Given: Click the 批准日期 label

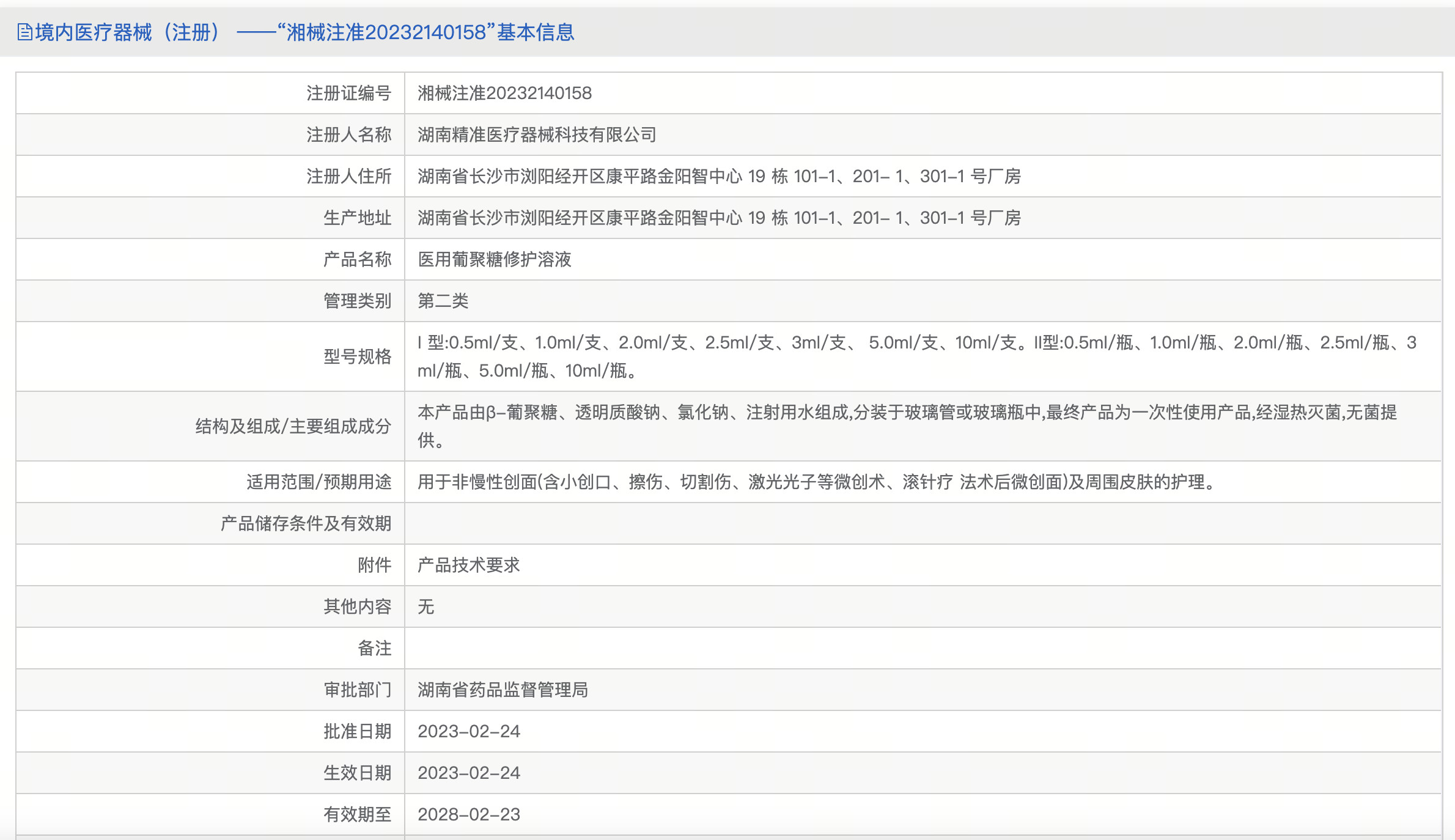Looking at the screenshot, I should tap(357, 731).
